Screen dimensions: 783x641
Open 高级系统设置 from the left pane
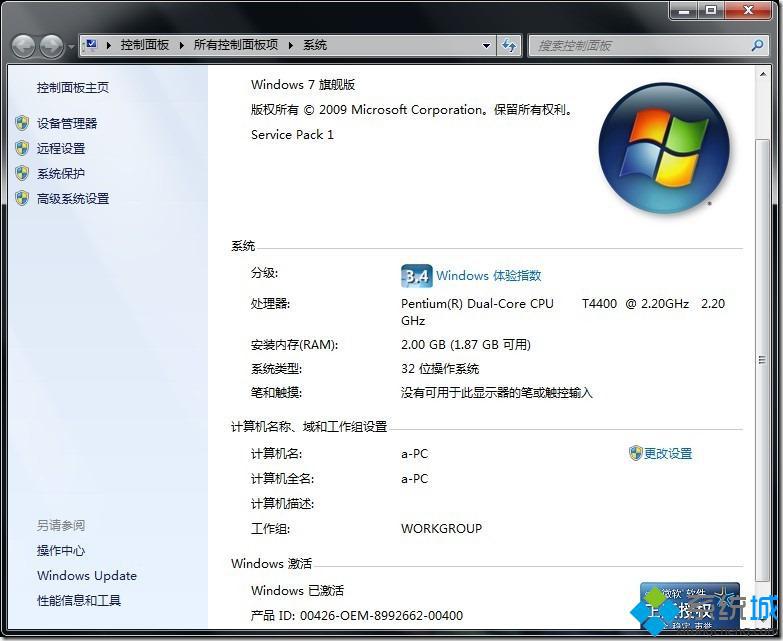[x=73, y=198]
